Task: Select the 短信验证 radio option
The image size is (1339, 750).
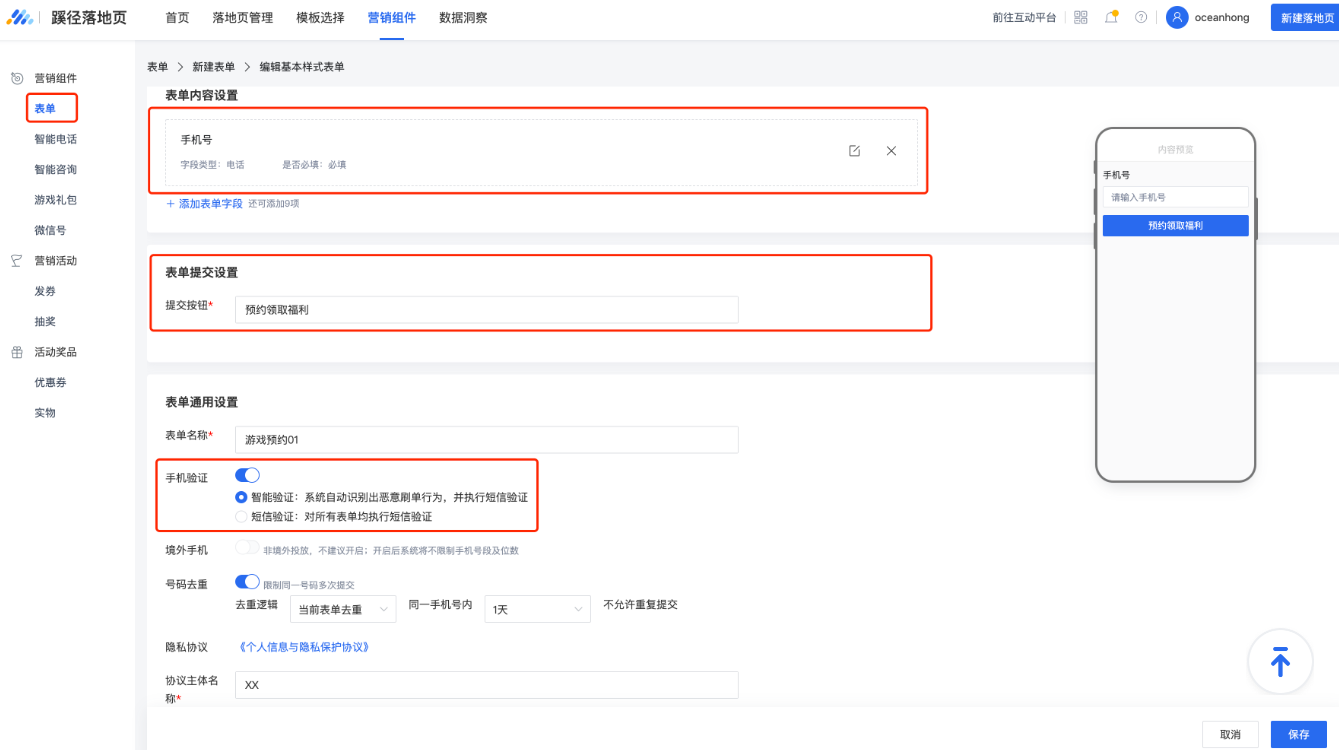Action: [241, 517]
